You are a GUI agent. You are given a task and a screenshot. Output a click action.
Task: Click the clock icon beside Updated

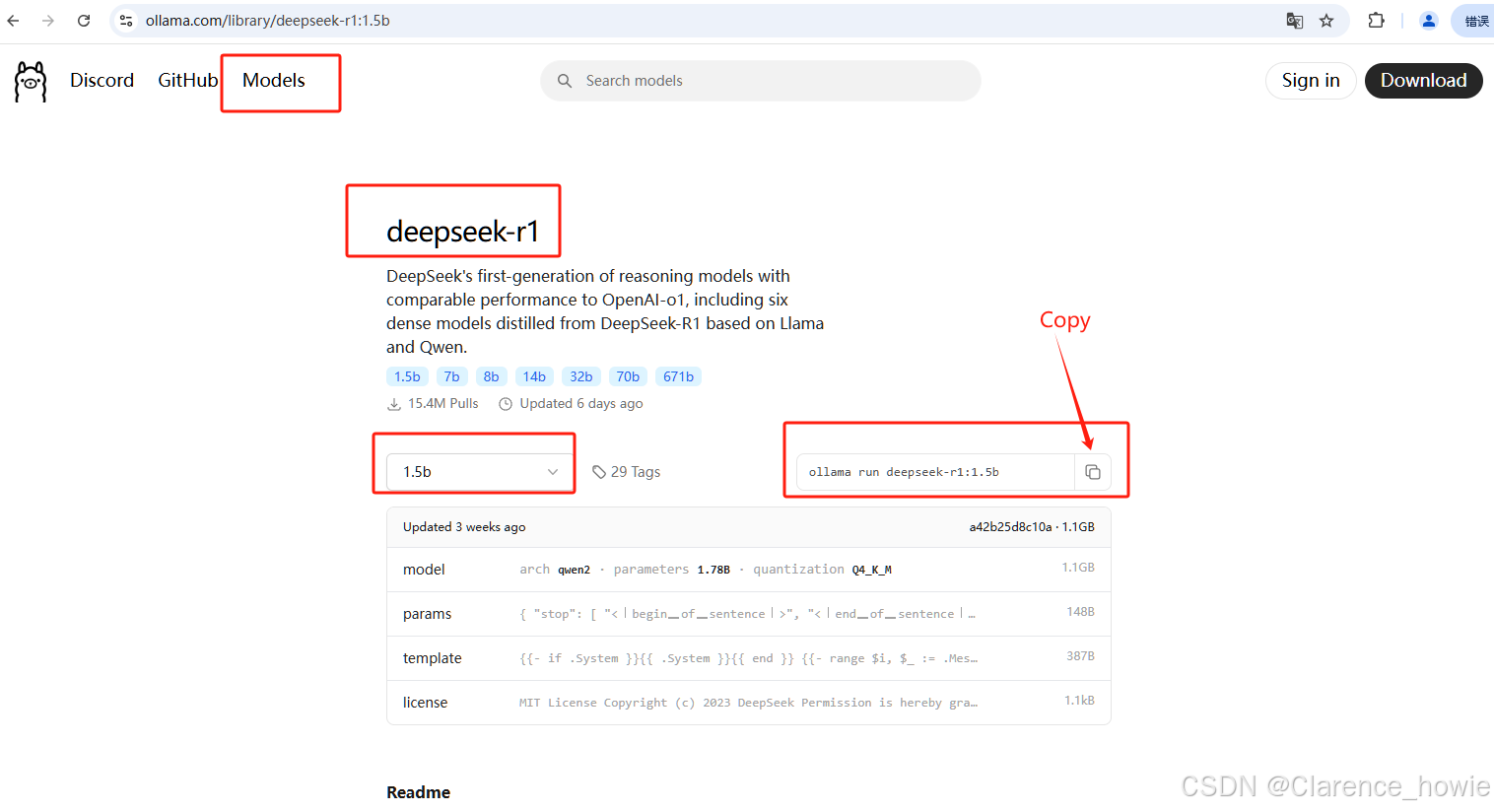click(506, 404)
